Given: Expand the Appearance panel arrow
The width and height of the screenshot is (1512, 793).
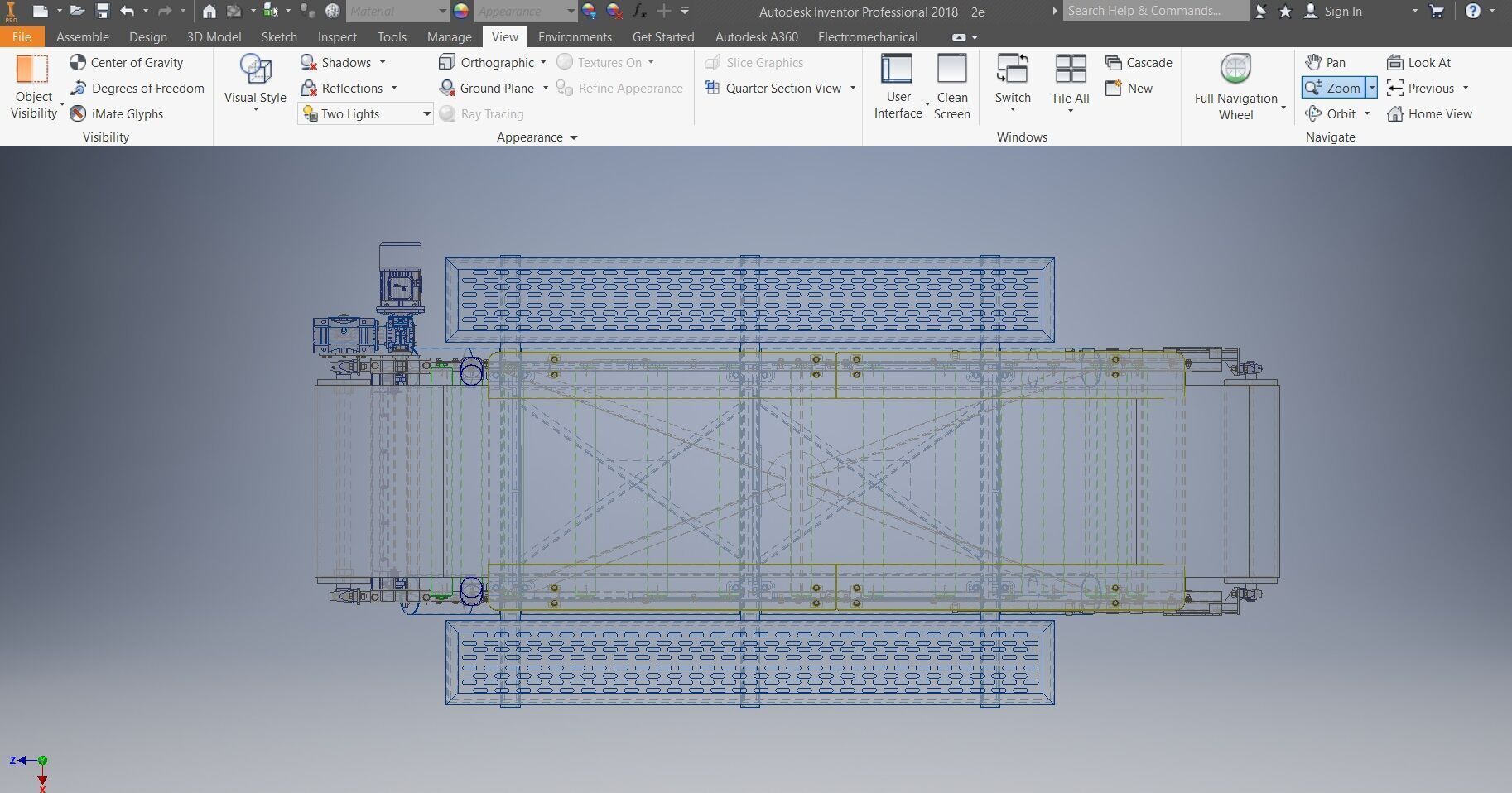Looking at the screenshot, I should 574,137.
